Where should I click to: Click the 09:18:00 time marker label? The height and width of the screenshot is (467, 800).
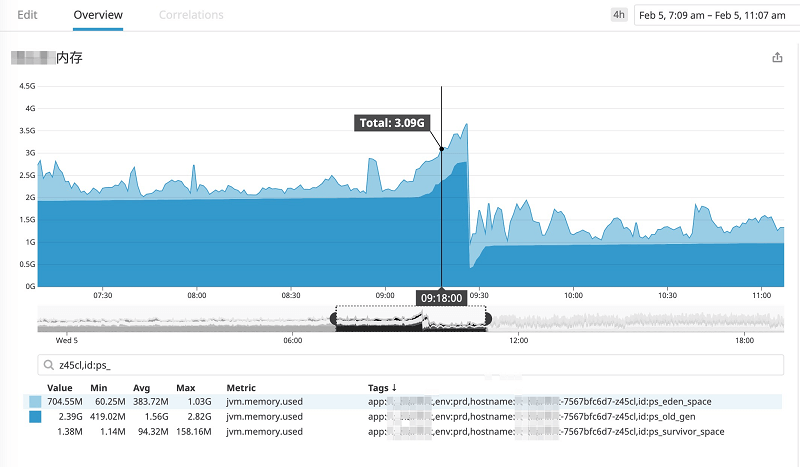click(x=441, y=298)
